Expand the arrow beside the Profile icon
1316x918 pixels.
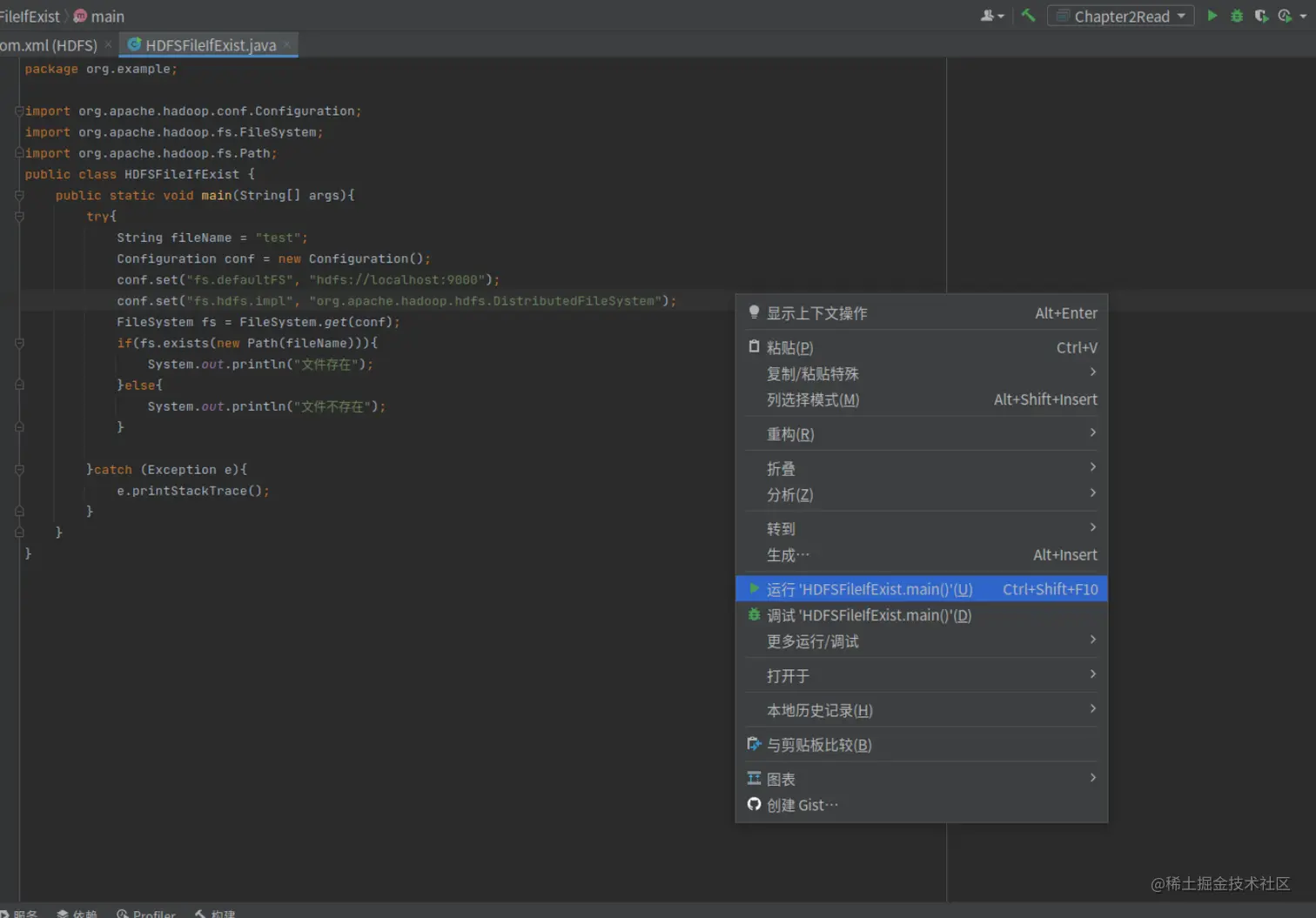1303,16
